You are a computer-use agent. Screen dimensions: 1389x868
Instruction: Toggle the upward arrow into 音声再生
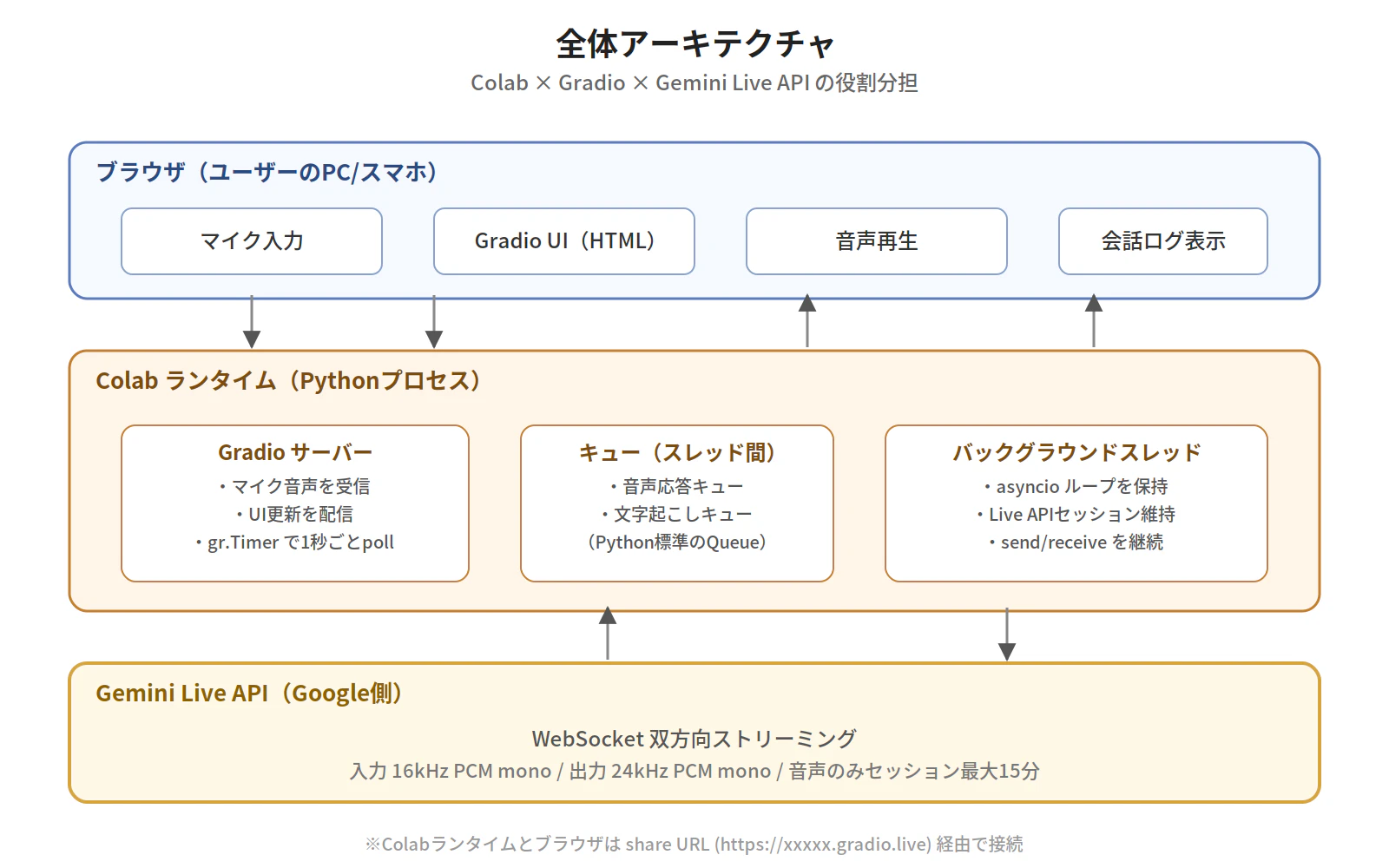(806, 321)
